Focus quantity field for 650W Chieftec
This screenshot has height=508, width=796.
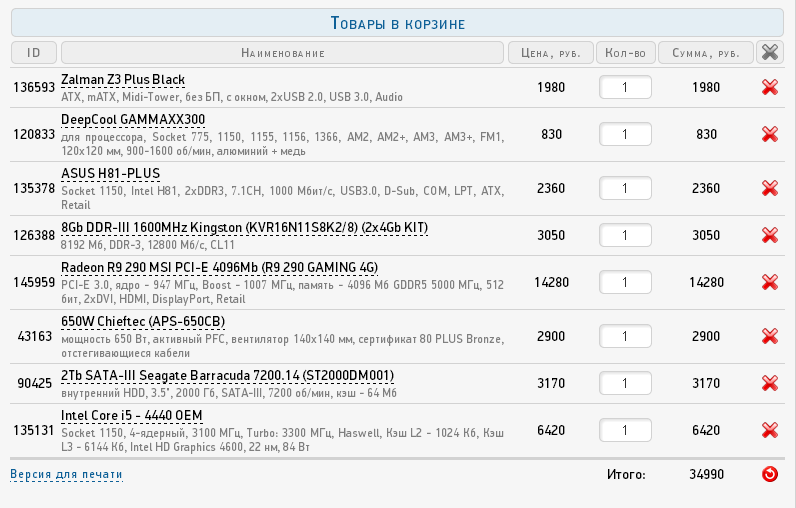pos(625,336)
